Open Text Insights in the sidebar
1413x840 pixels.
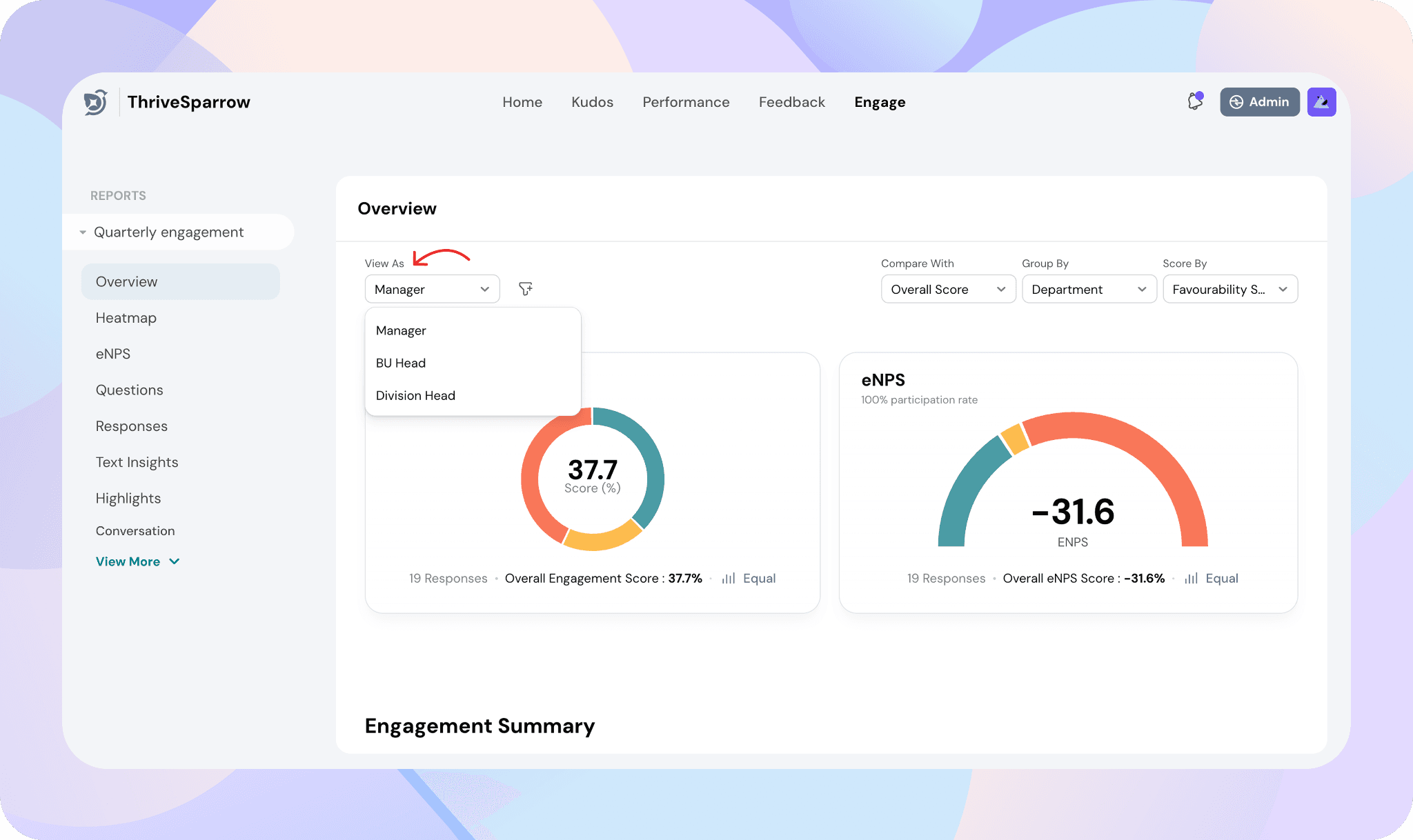pos(137,462)
